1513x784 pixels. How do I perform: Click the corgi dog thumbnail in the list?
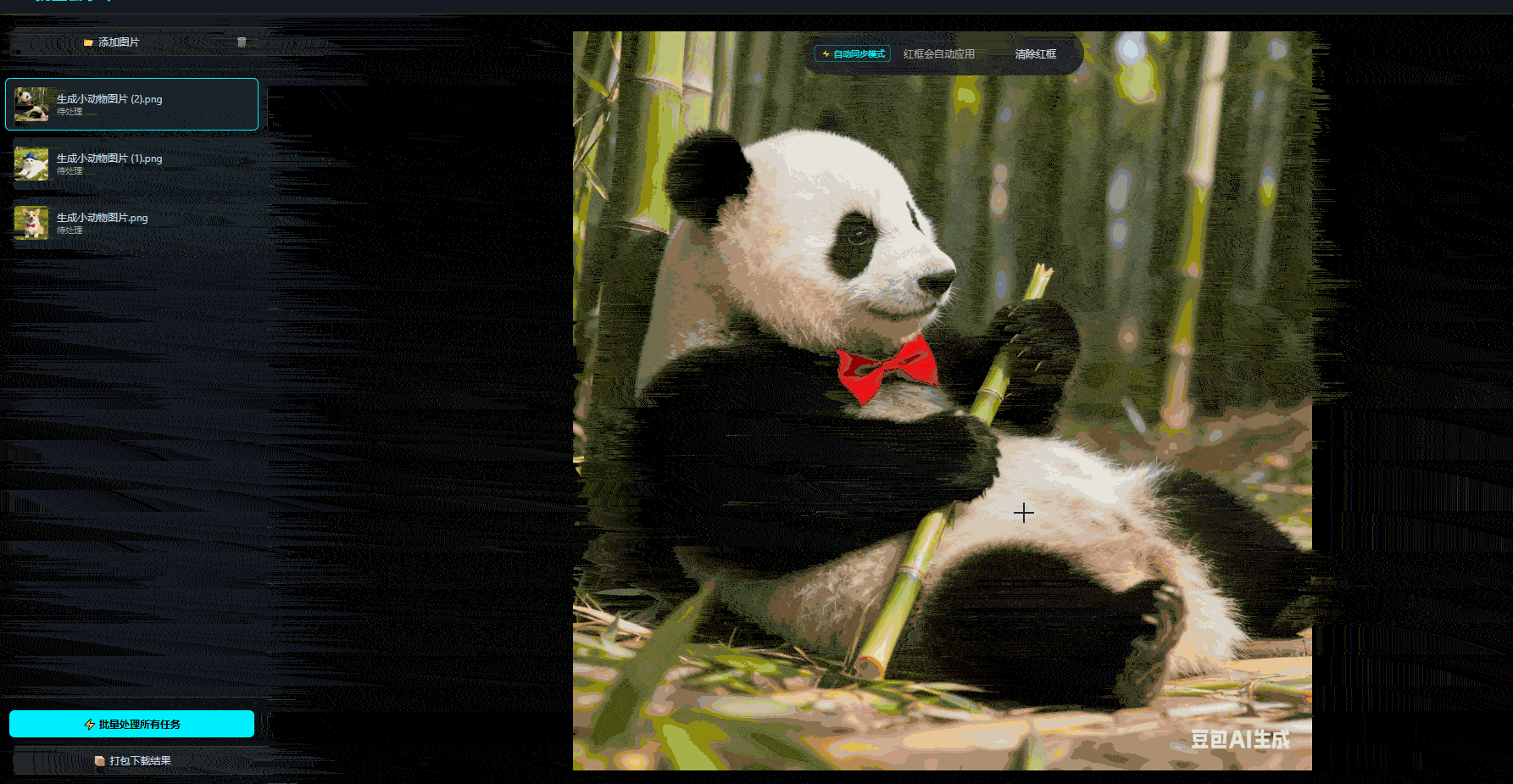tap(31, 223)
